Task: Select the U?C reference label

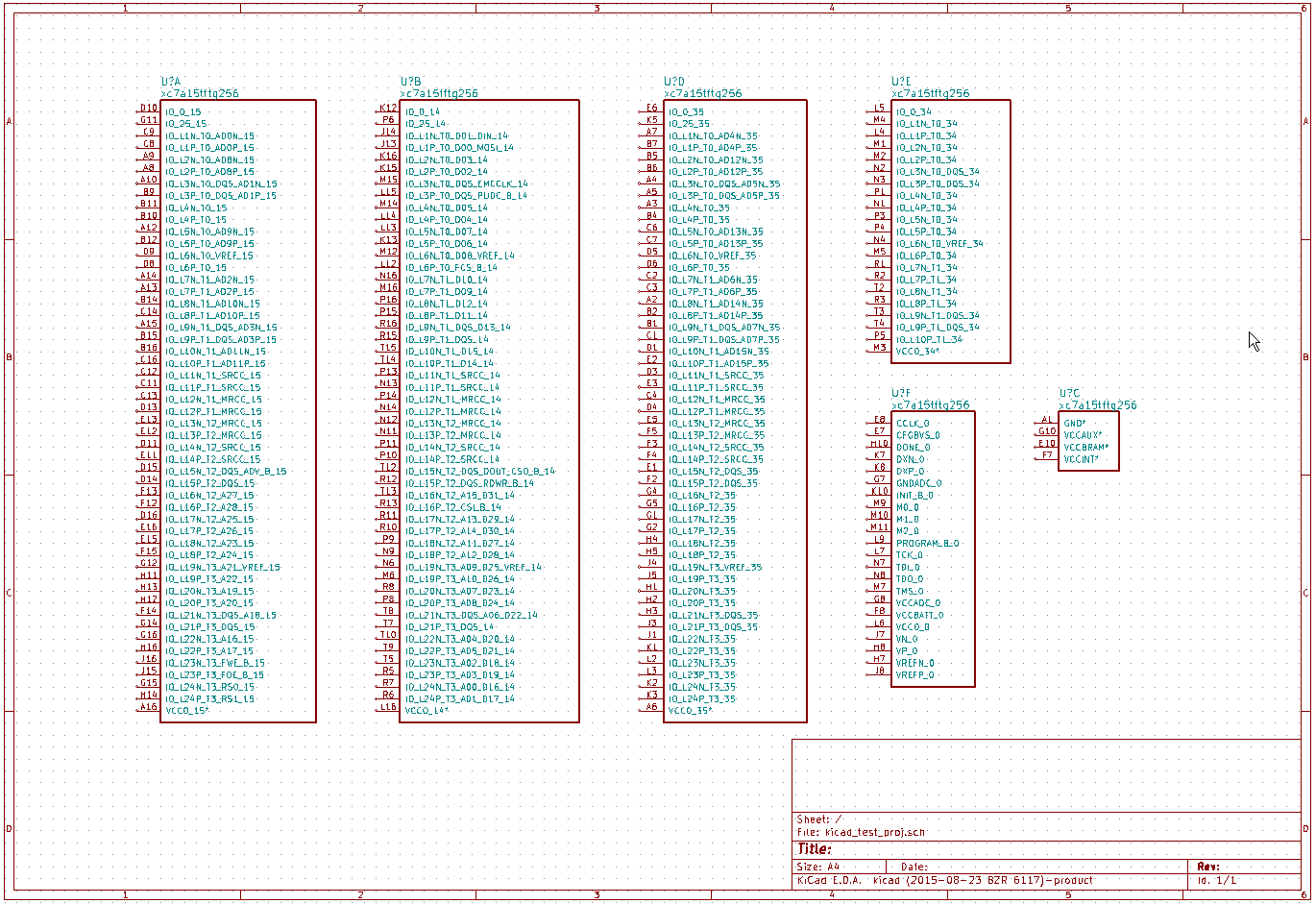Action: click(1069, 394)
